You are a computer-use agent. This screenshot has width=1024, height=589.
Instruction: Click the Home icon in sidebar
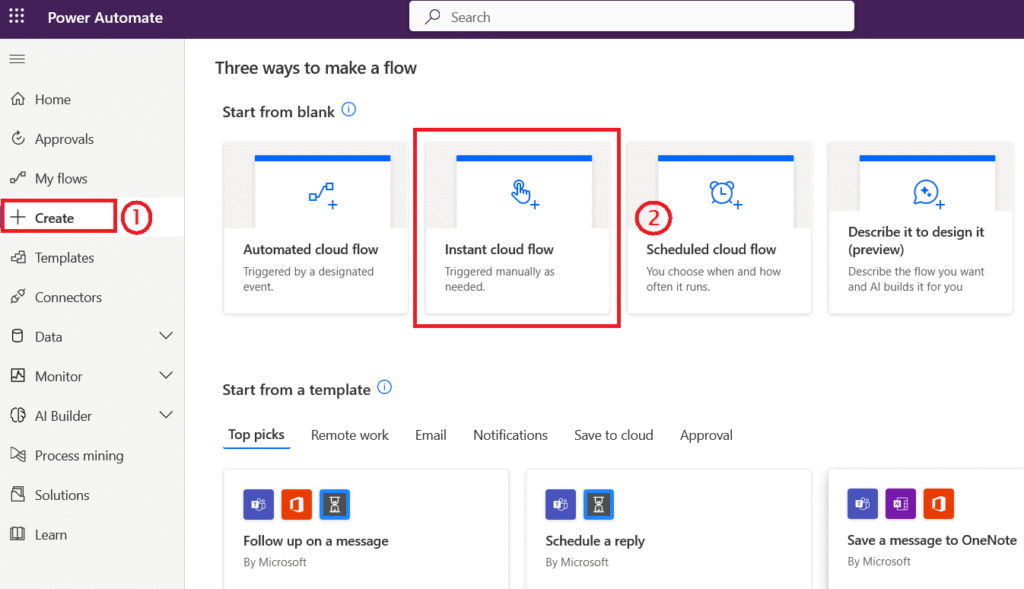17,99
